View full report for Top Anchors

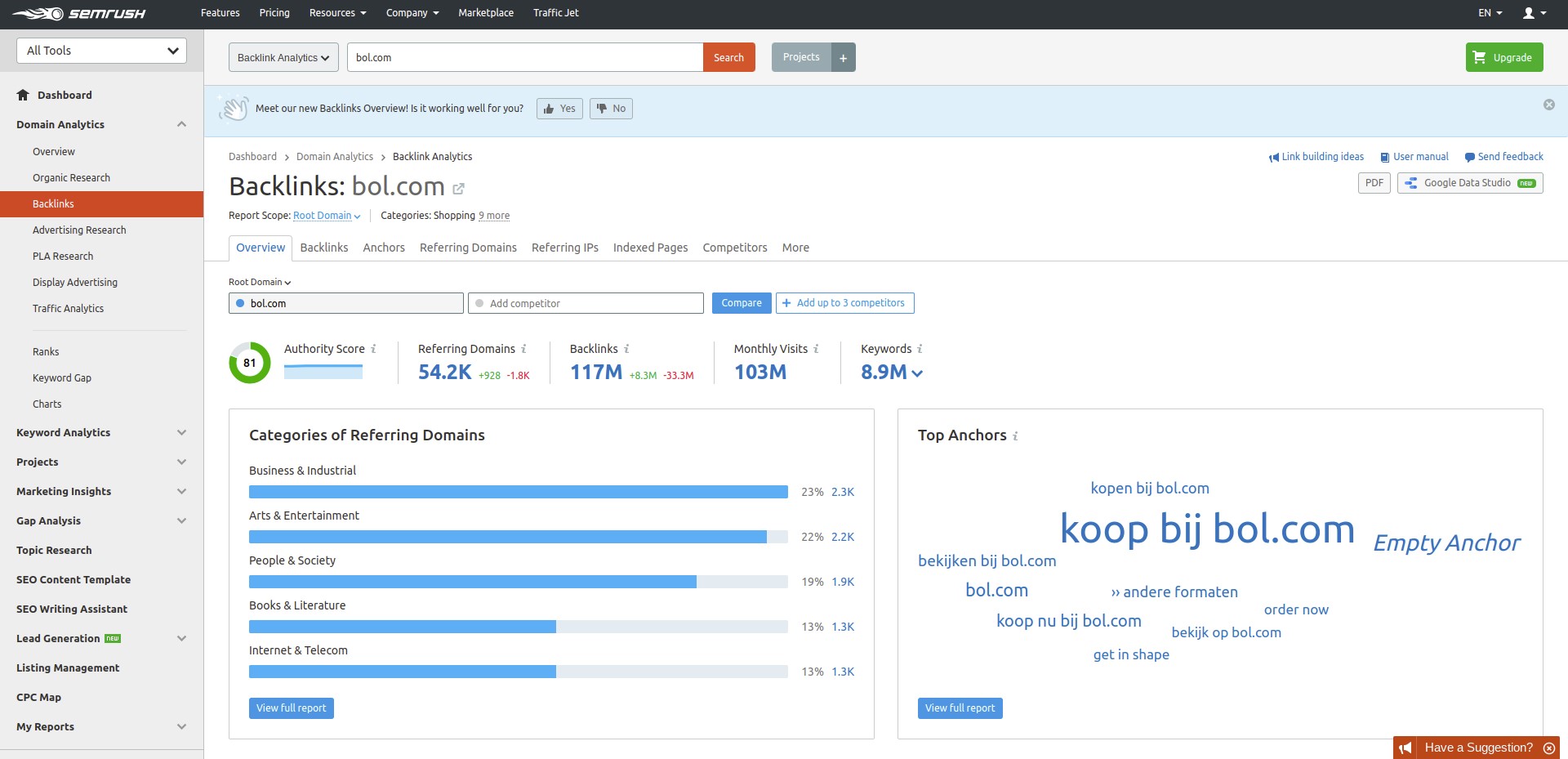point(960,708)
